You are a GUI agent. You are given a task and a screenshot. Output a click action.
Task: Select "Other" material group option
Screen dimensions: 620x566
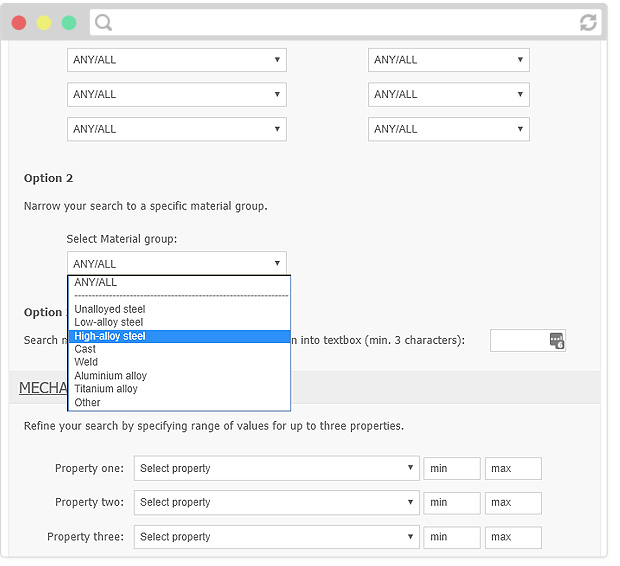[88, 402]
